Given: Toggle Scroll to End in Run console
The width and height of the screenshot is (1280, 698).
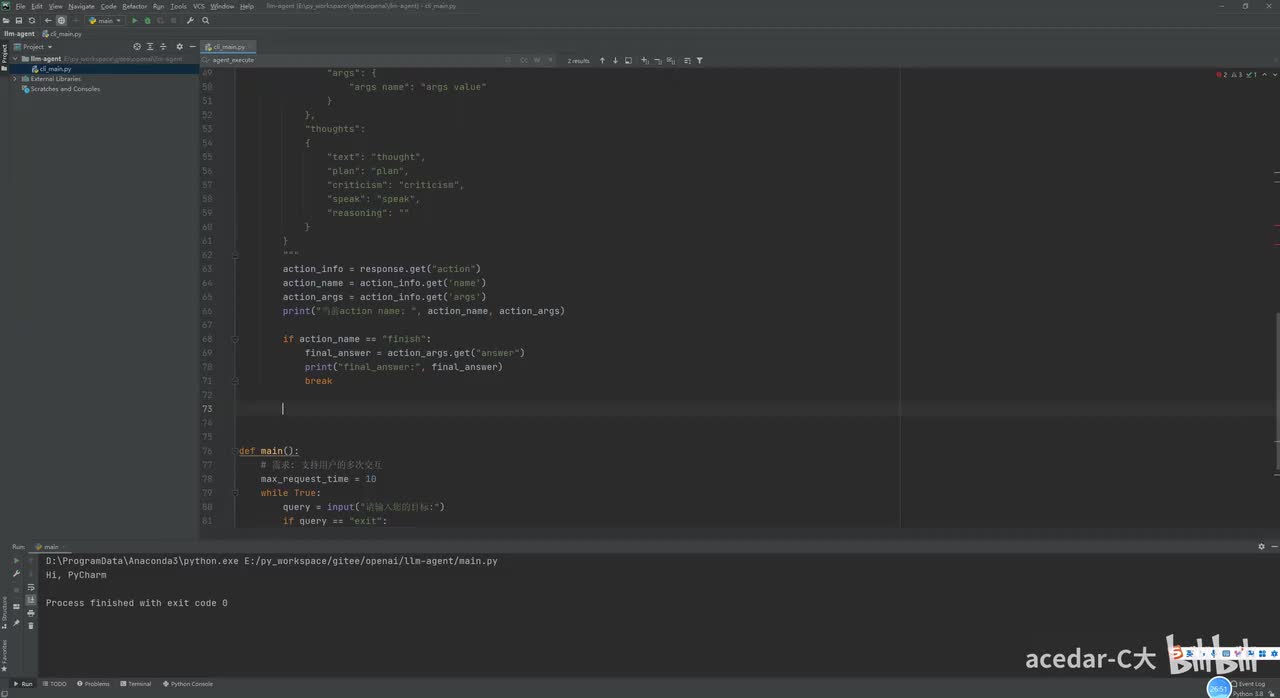Looking at the screenshot, I should click(x=31, y=600).
